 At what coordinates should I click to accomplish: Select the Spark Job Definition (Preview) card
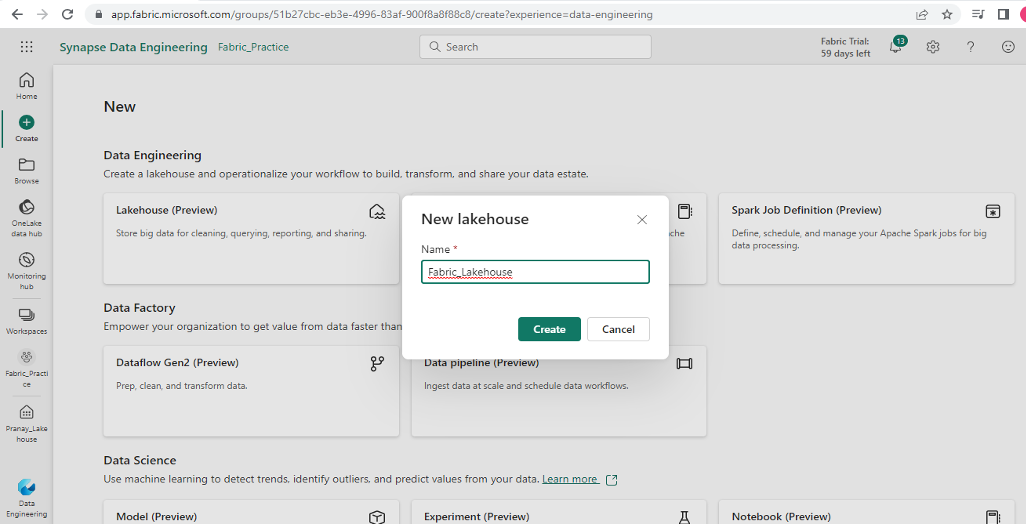pos(866,238)
